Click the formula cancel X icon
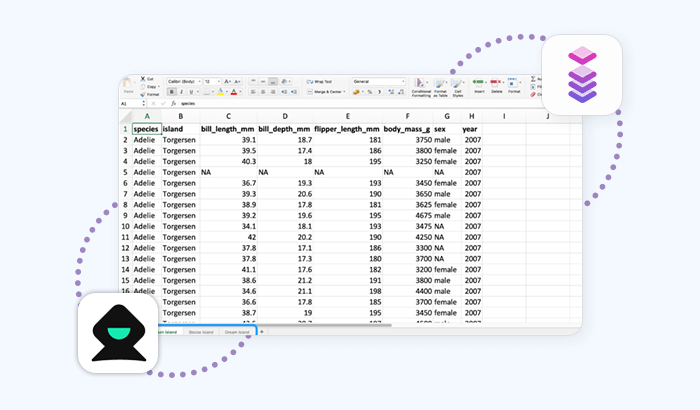Viewport: 700px width, 410px height. coord(153,104)
